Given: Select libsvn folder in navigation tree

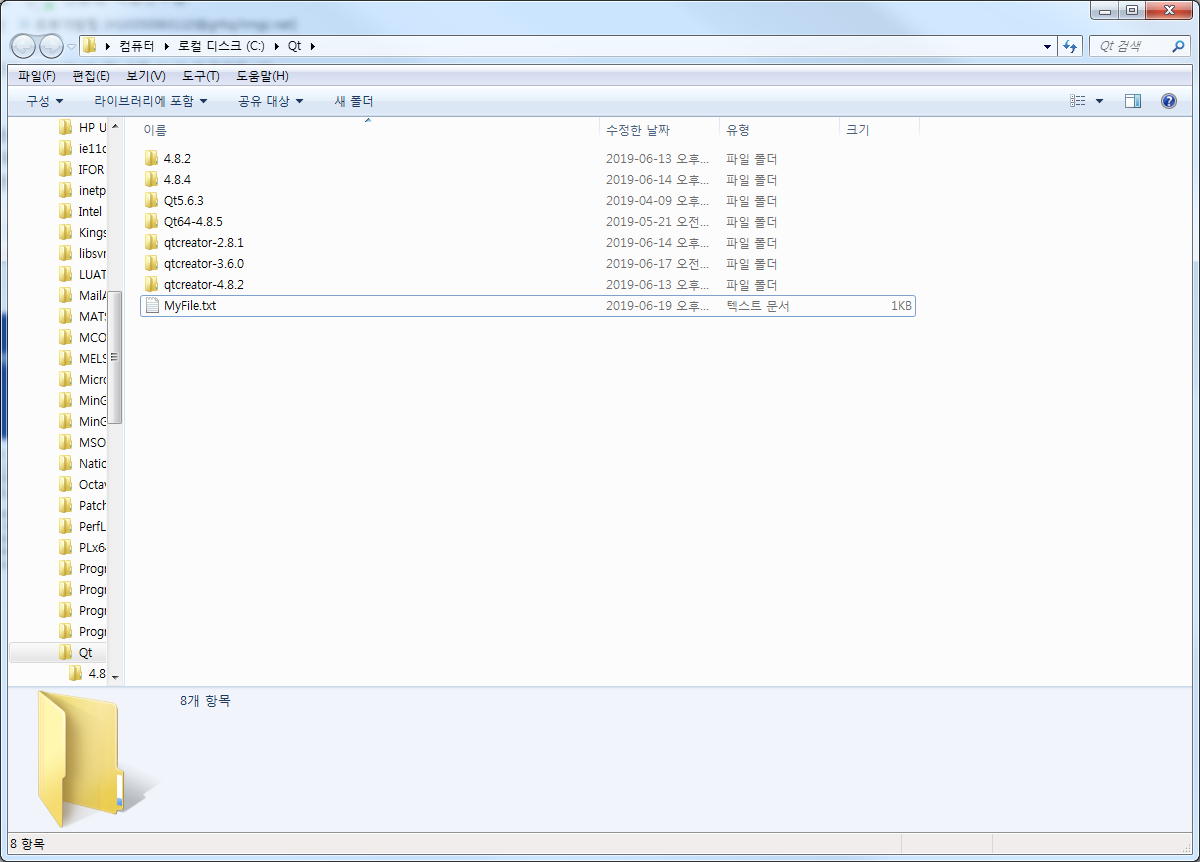Looking at the screenshot, I should [81, 253].
